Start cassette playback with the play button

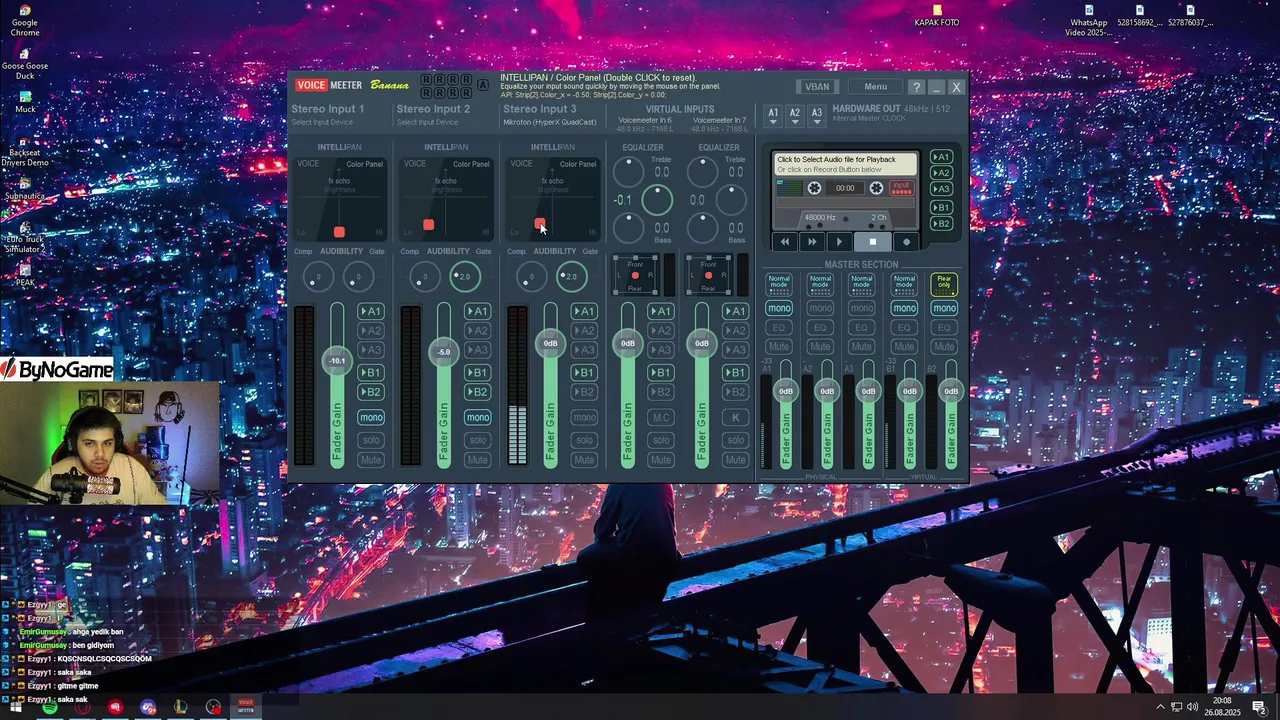839,241
